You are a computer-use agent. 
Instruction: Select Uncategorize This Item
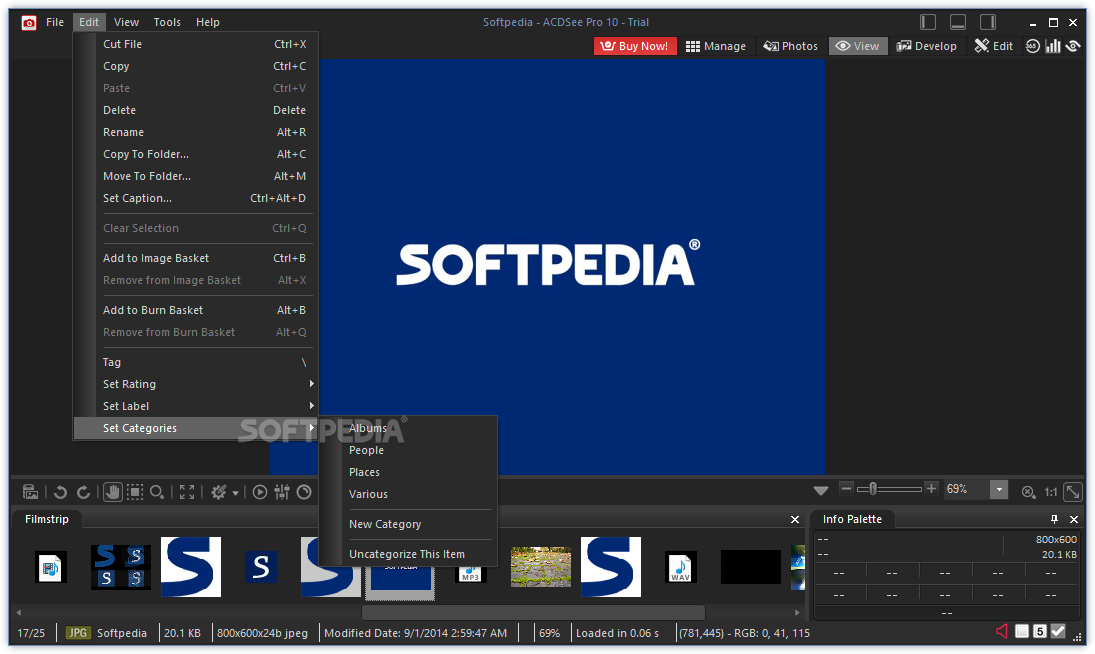408,554
